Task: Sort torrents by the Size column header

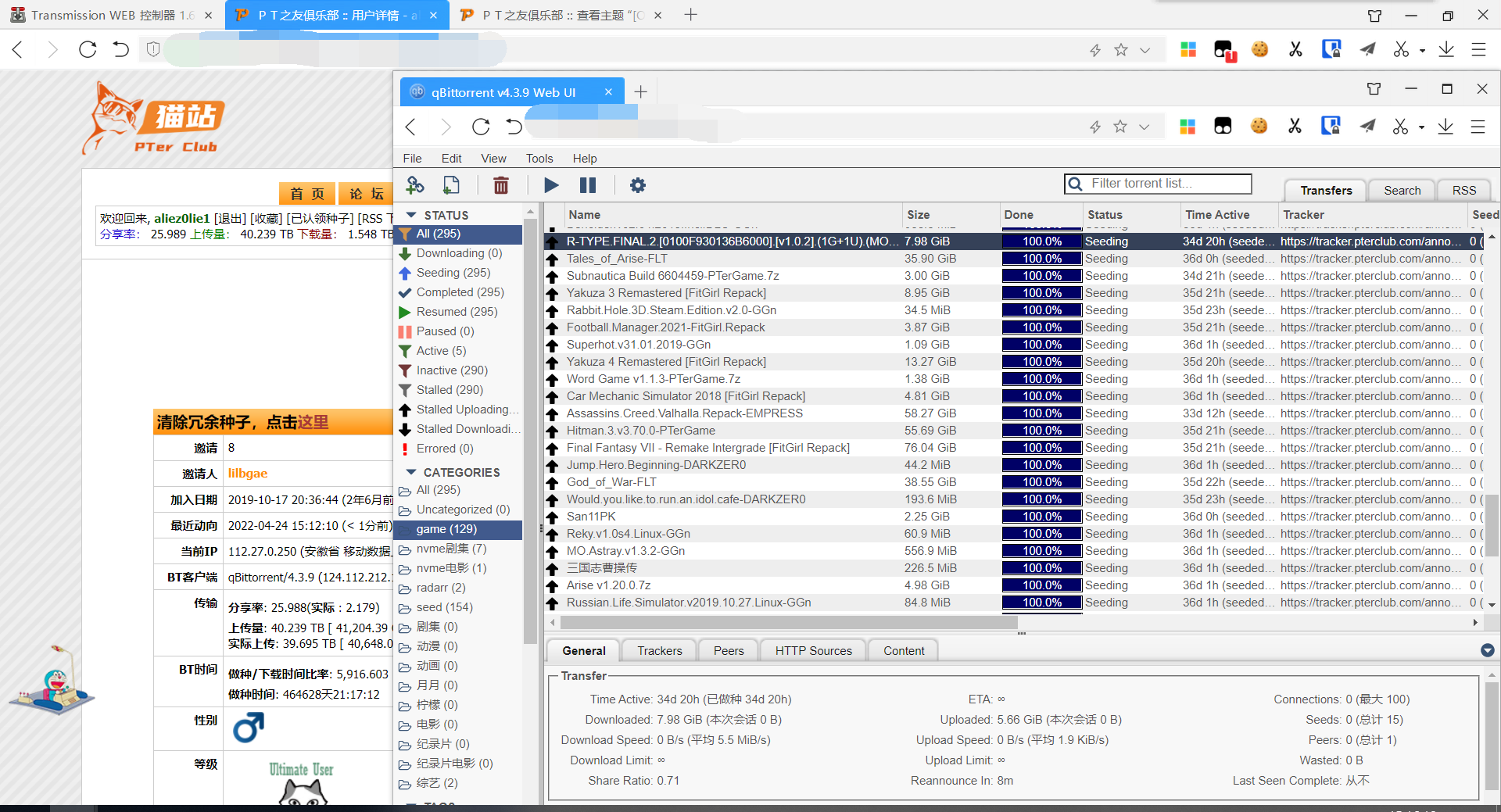Action: (950, 215)
